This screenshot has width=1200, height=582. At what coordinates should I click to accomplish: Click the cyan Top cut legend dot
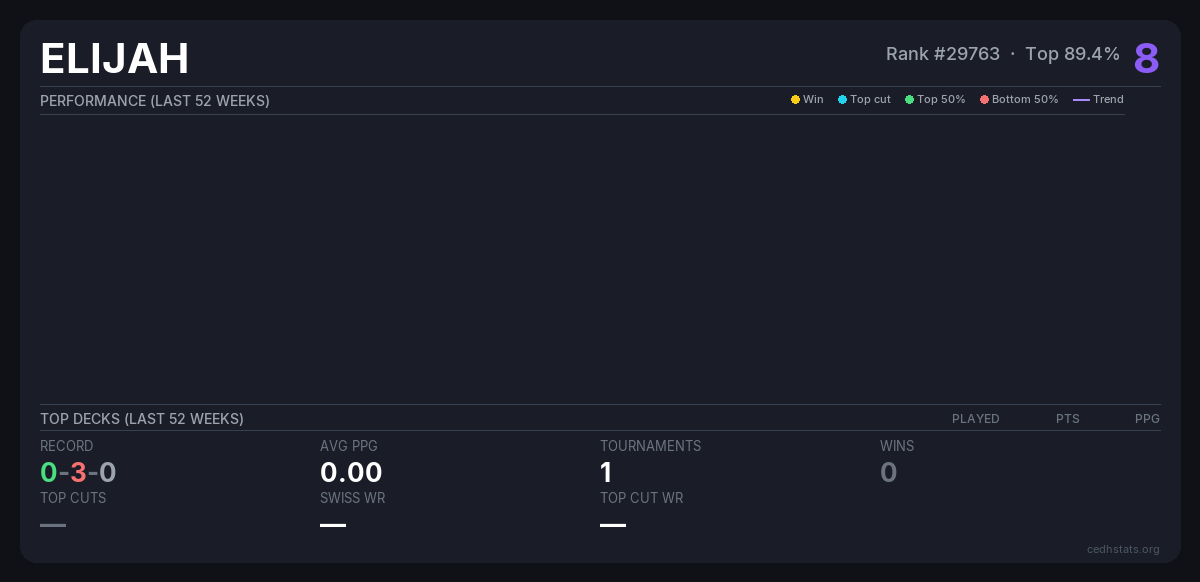click(x=842, y=100)
